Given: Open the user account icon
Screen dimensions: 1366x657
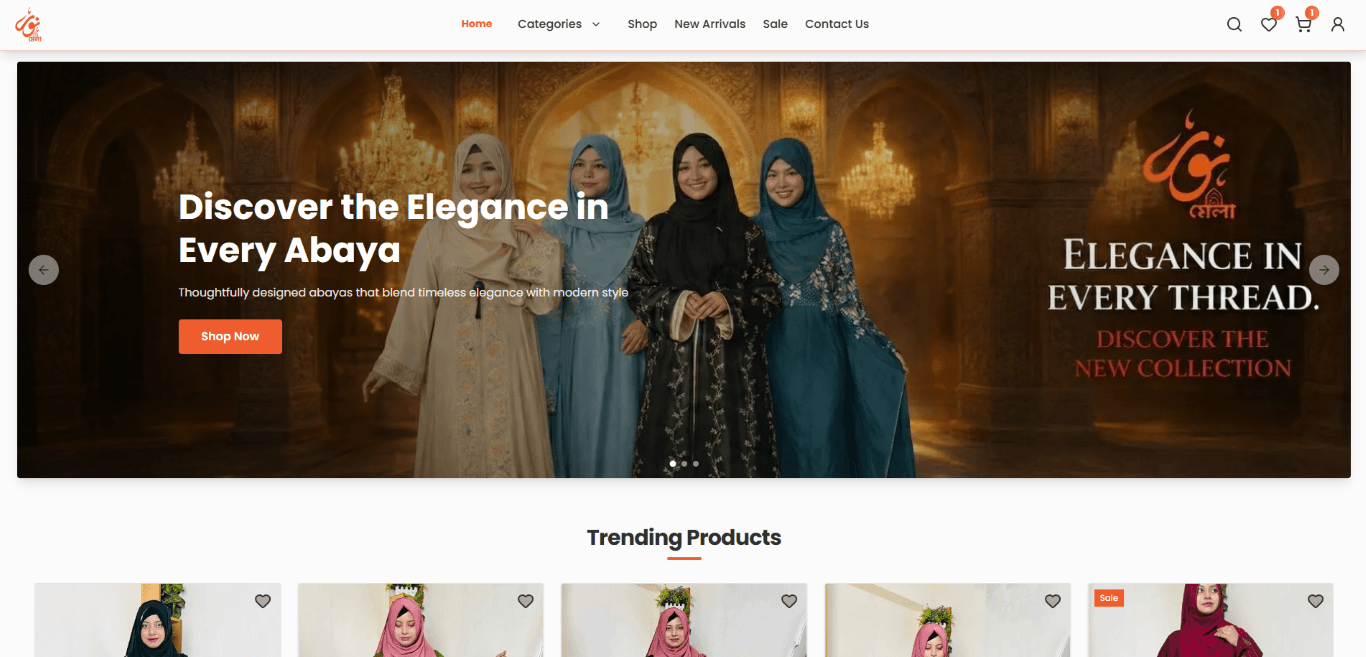Looking at the screenshot, I should [x=1337, y=24].
